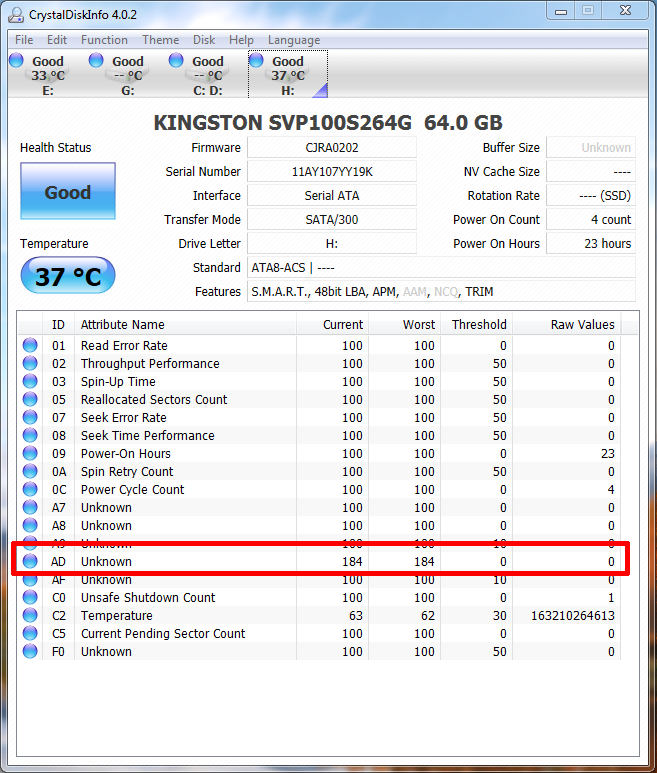The width and height of the screenshot is (657, 773).
Task: Click status orb of Reallocated Sectors Count row
Action: click(x=30, y=399)
